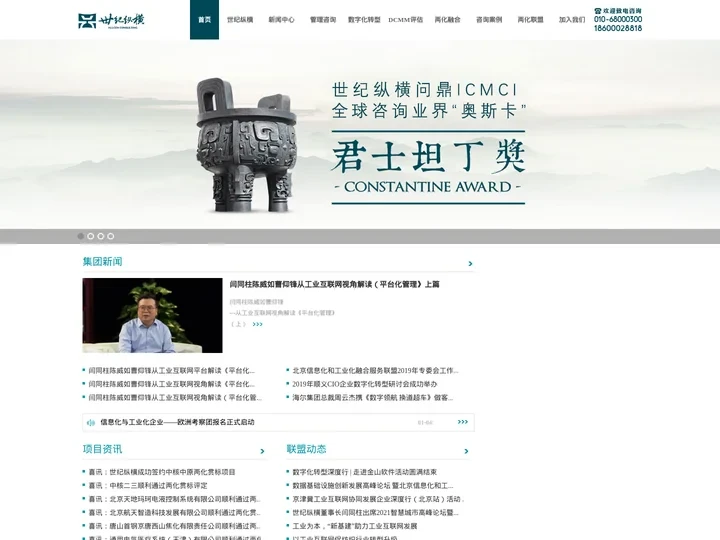Expand more 联盟动态 with its arrow

(x=466, y=451)
